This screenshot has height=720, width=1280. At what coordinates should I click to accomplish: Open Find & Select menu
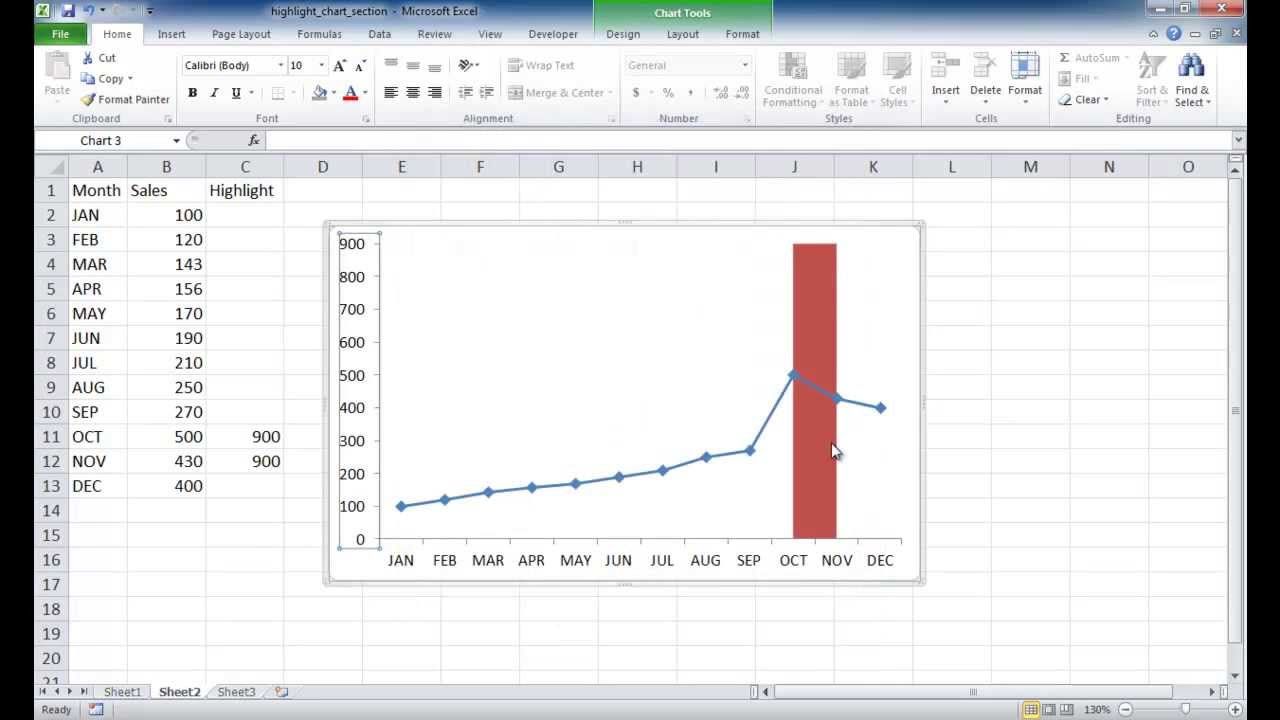(1192, 80)
